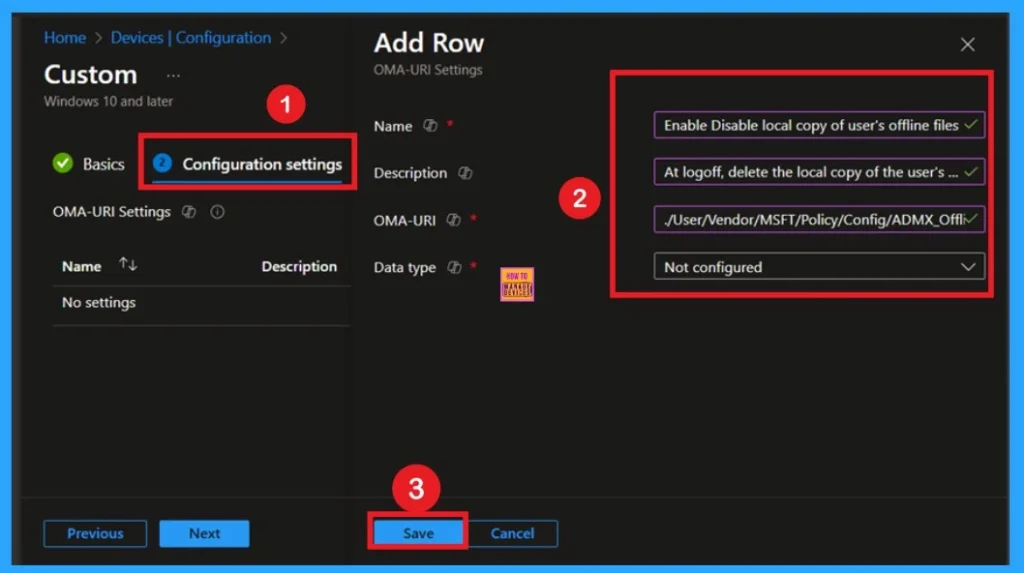Click the Name column header

point(82,267)
